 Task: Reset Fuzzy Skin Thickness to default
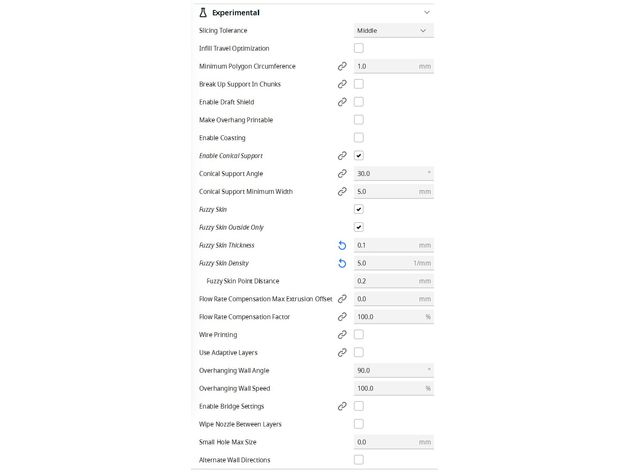342,245
